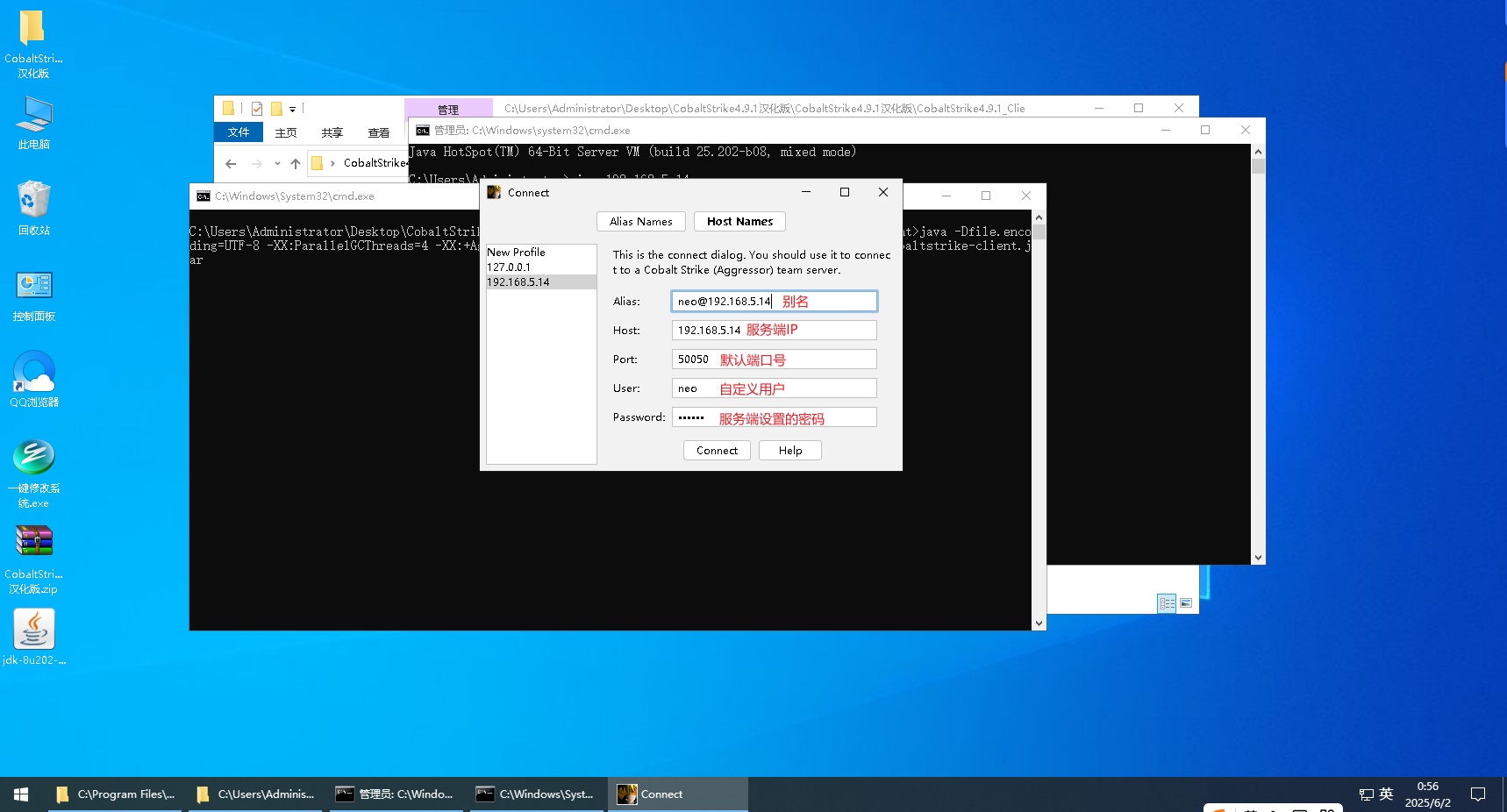Launch QQ浏览器 from the desktop
The width and height of the screenshot is (1507, 812).
[33, 379]
